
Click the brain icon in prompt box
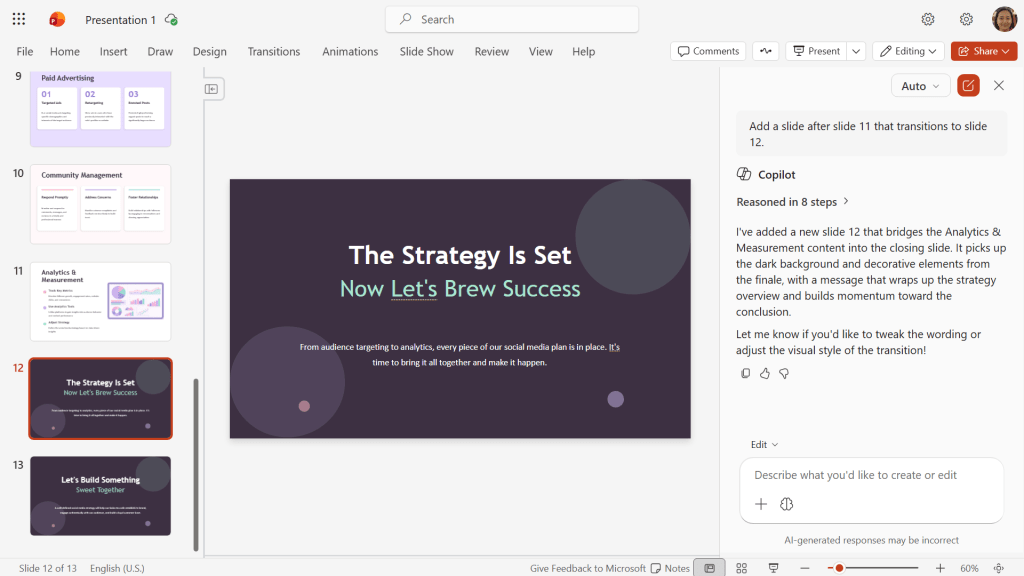786,504
